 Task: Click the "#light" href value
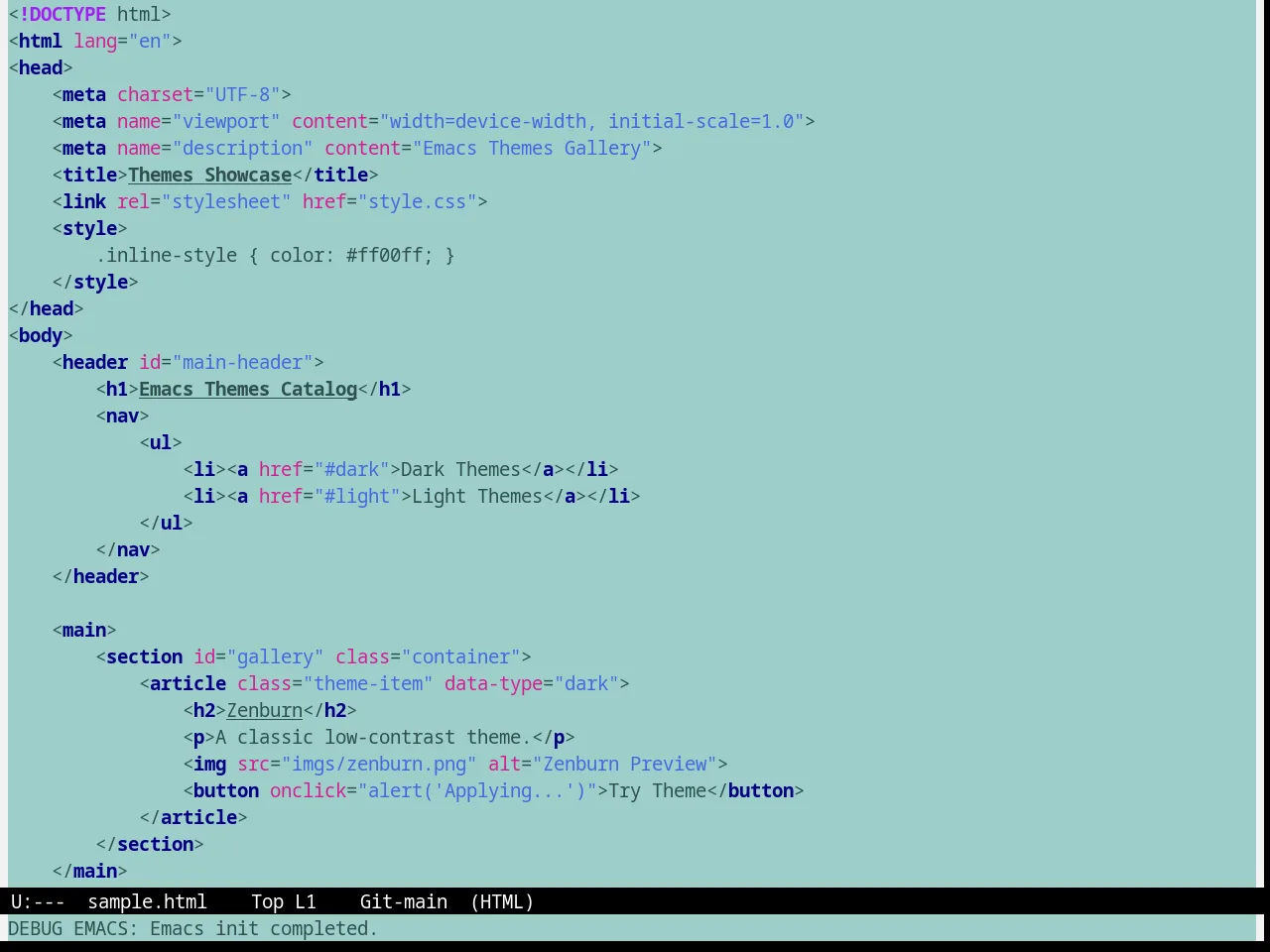357,496
